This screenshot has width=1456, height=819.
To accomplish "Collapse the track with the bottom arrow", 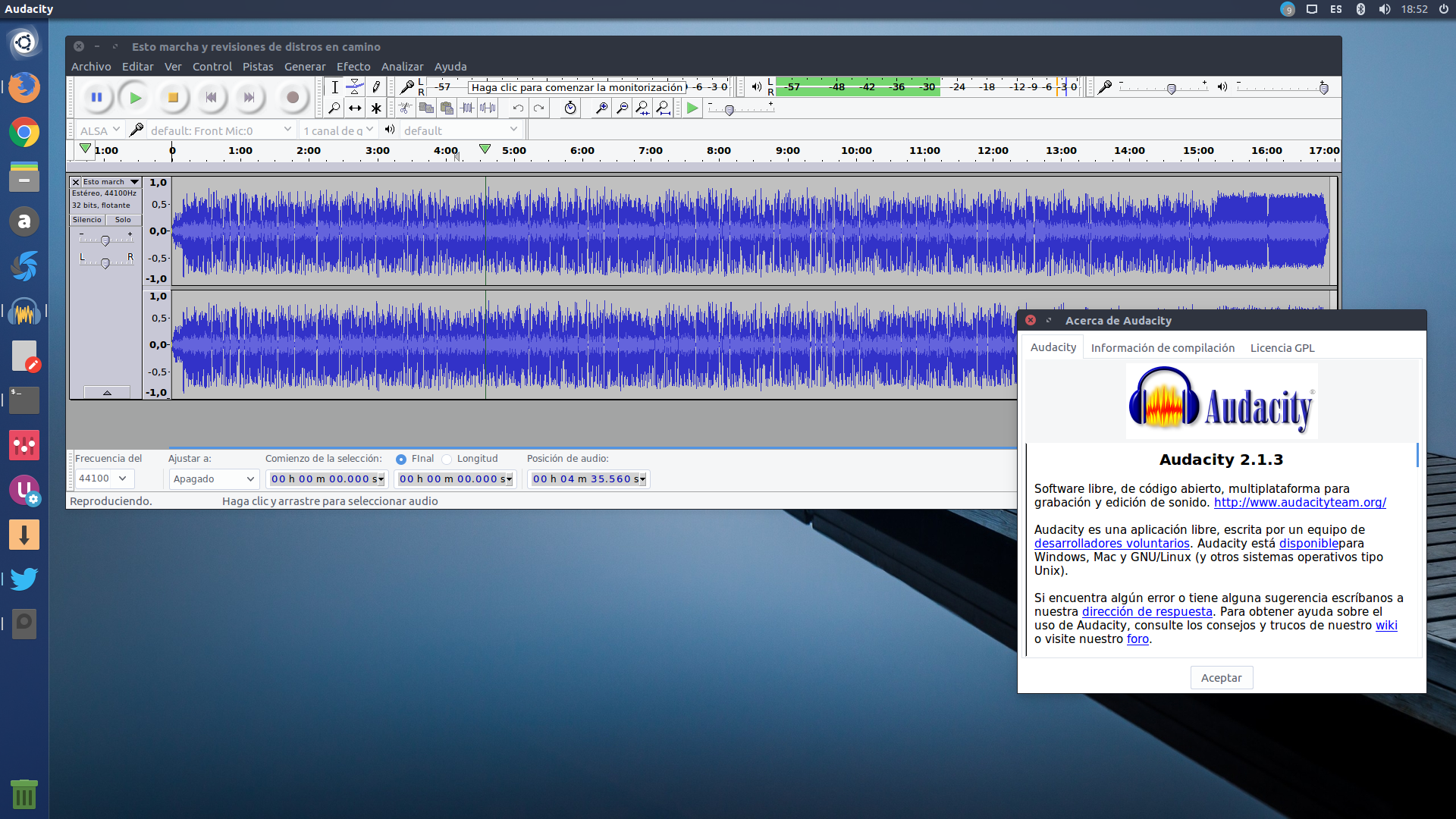I will 106,392.
